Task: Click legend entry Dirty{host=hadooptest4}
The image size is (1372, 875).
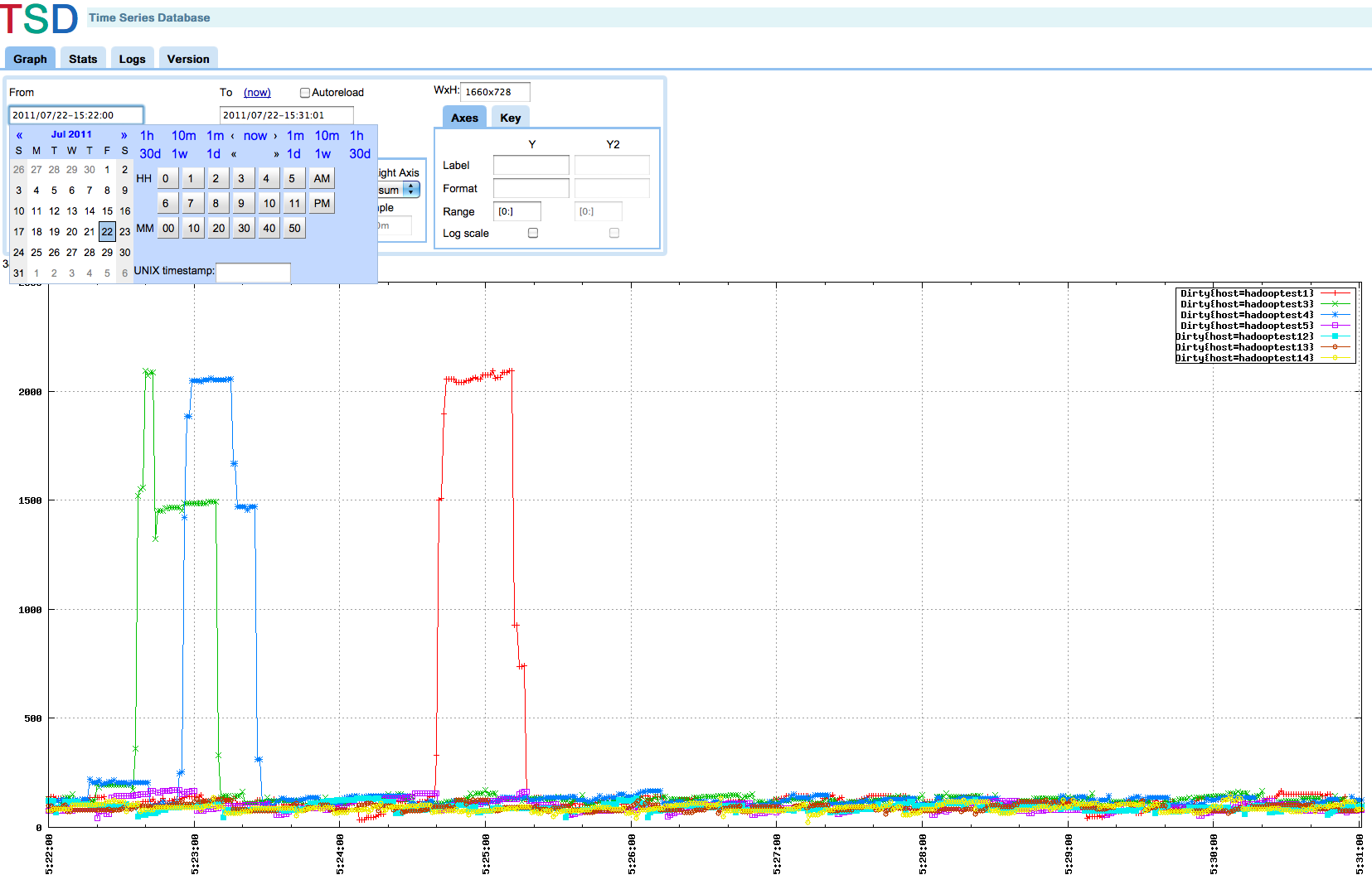Action: point(1247,315)
